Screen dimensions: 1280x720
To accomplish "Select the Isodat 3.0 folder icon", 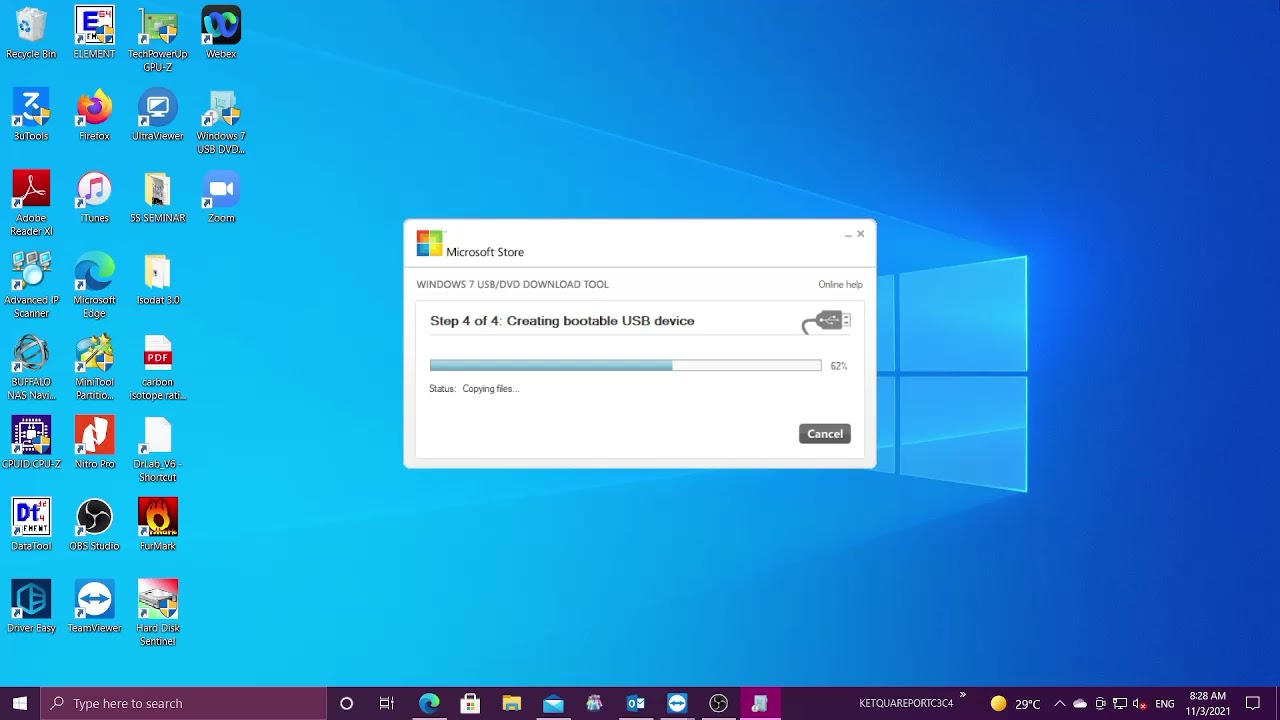I will (158, 279).
